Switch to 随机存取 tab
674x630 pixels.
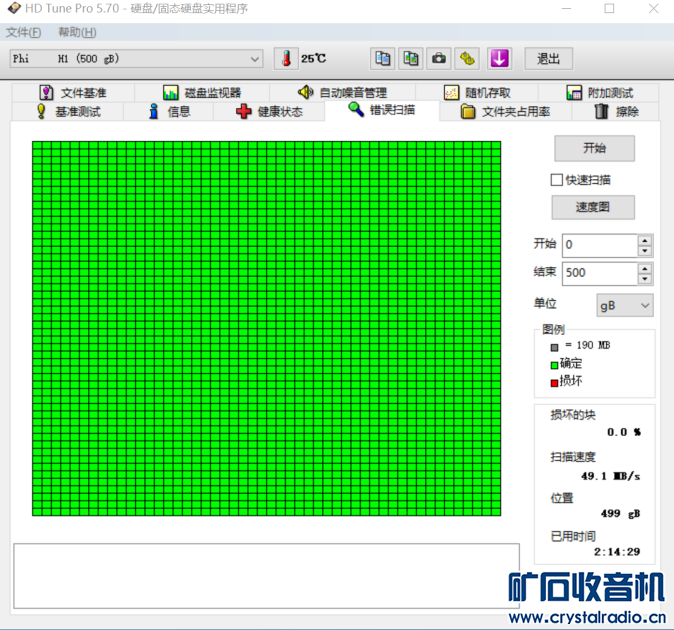point(477,93)
